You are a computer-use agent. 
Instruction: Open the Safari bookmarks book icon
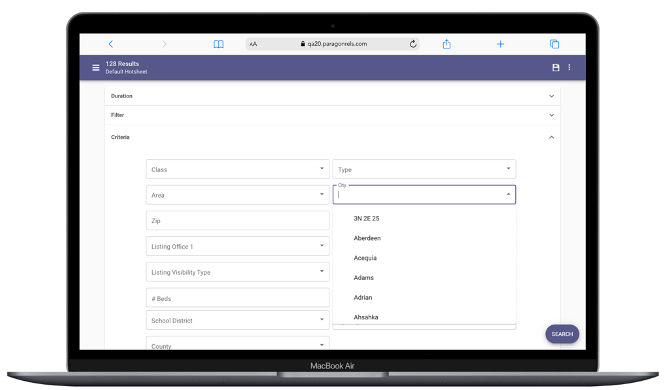218,44
